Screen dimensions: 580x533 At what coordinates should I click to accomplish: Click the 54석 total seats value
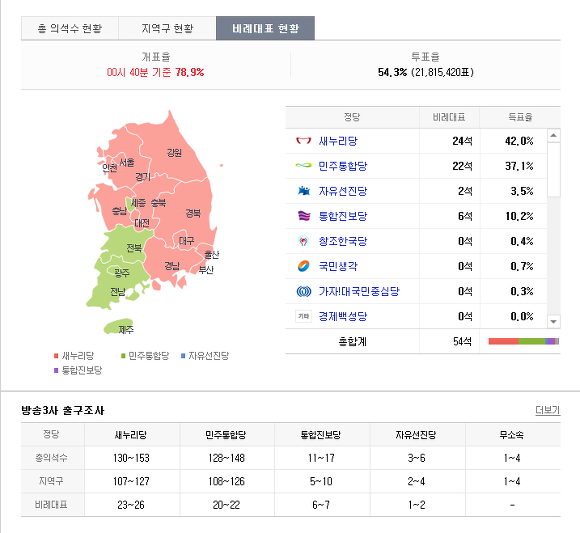pos(462,341)
